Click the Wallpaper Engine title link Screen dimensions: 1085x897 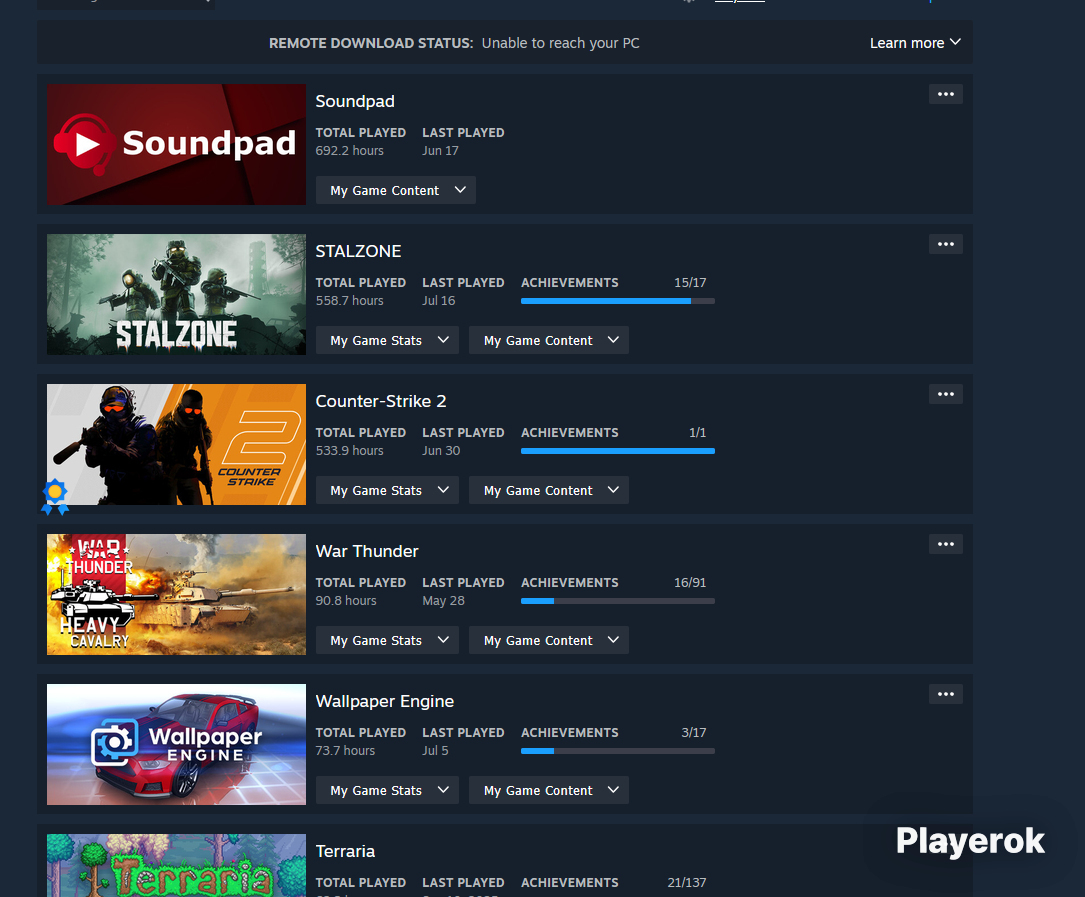click(x=385, y=701)
